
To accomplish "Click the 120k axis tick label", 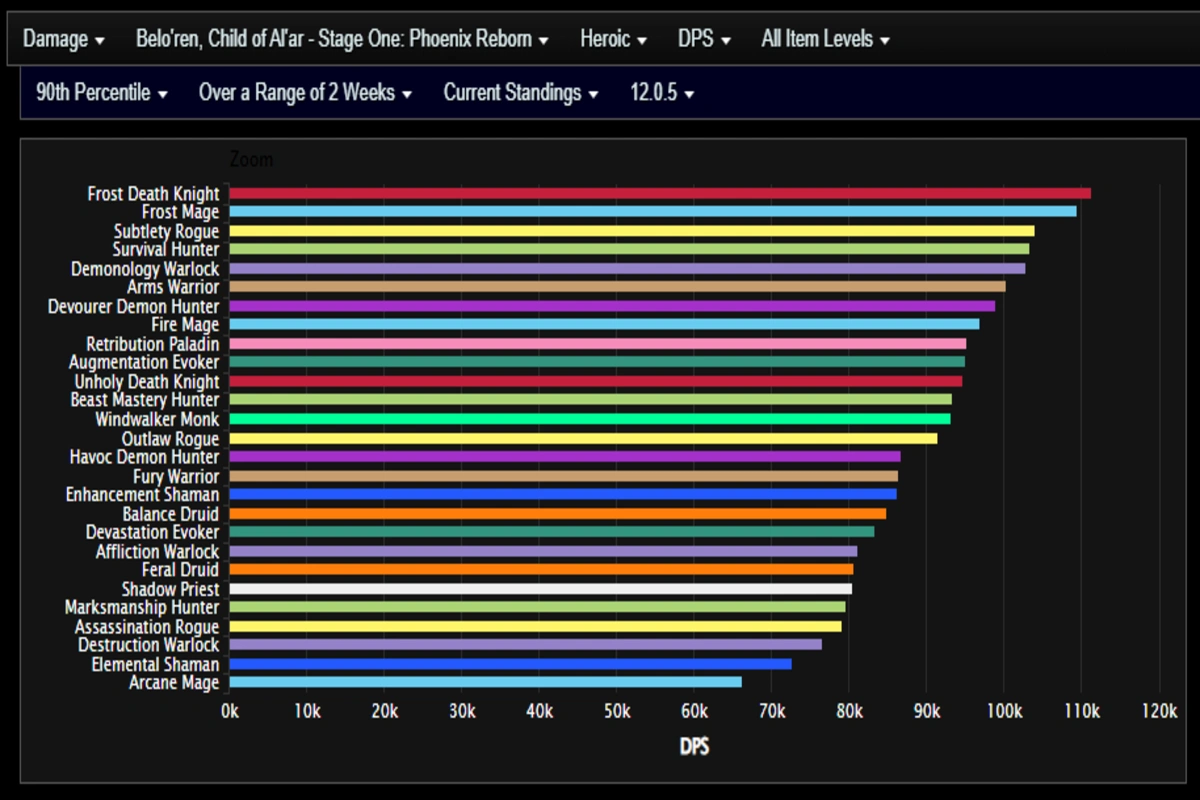I will (x=1159, y=710).
